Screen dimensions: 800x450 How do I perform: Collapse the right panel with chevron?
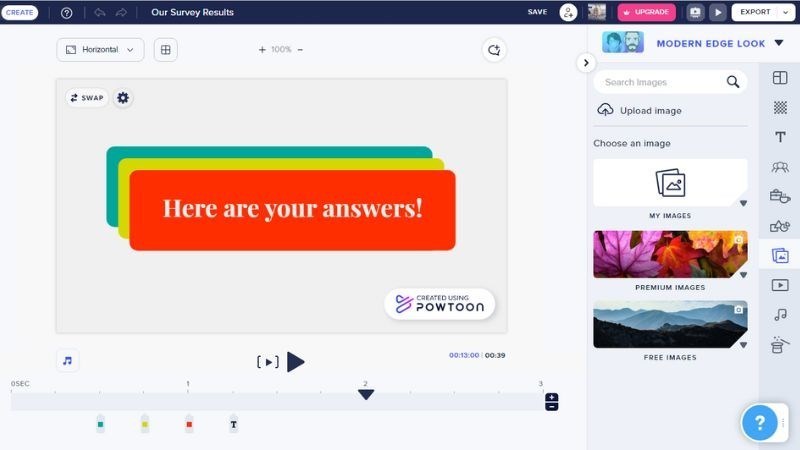click(x=586, y=63)
